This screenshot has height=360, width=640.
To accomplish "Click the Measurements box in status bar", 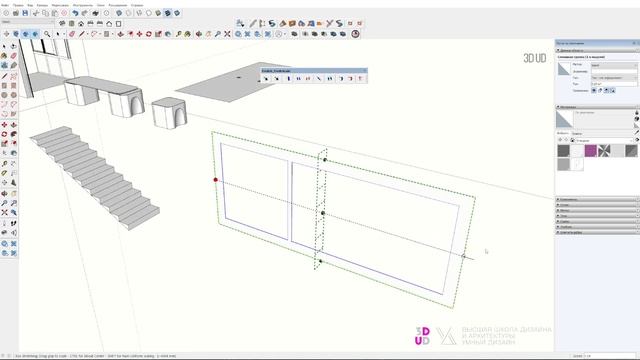I will (x=610, y=356).
